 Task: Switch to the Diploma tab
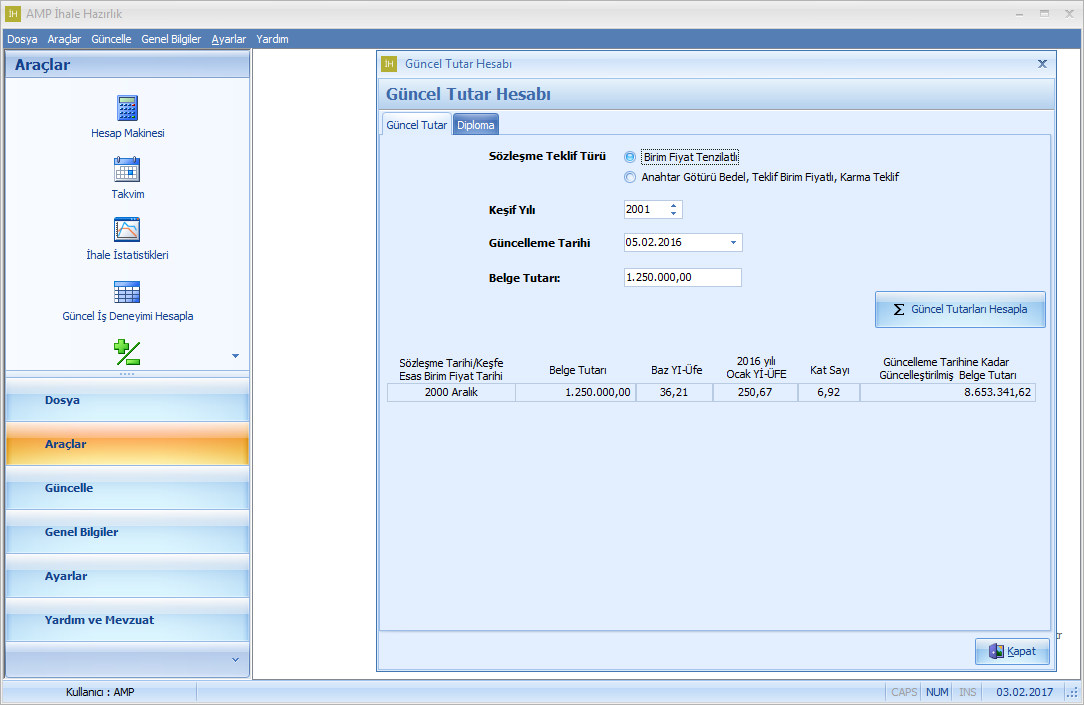[x=476, y=125]
